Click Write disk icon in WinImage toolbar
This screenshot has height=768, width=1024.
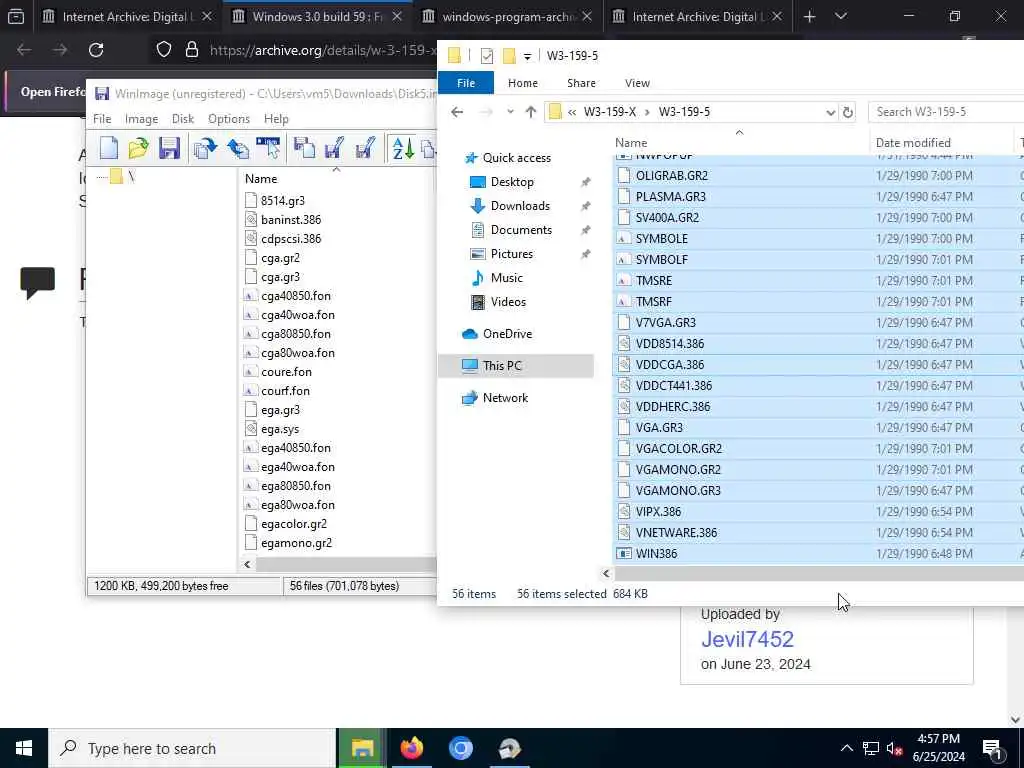coord(334,149)
